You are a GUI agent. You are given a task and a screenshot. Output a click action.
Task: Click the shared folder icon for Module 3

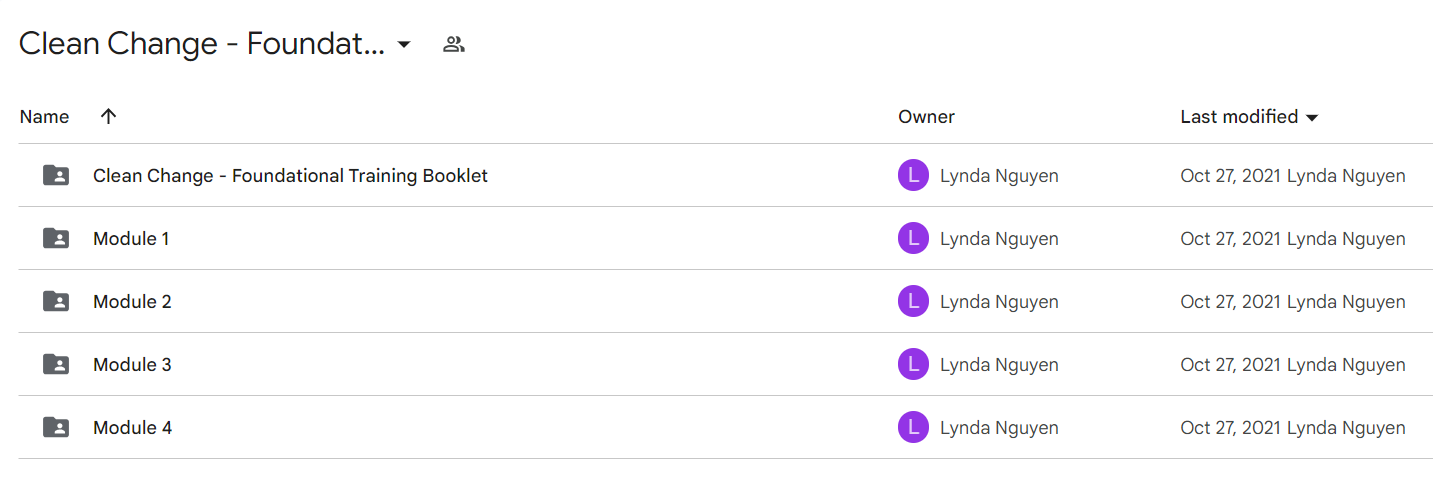click(x=56, y=365)
